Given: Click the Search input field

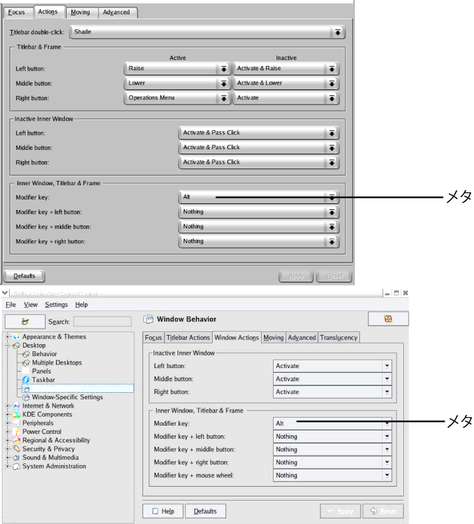Looking at the screenshot, I should tap(102, 321).
